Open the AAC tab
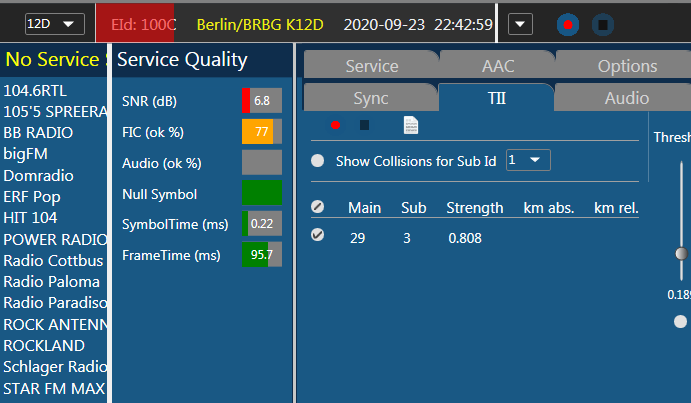The image size is (691, 403). coord(498,66)
